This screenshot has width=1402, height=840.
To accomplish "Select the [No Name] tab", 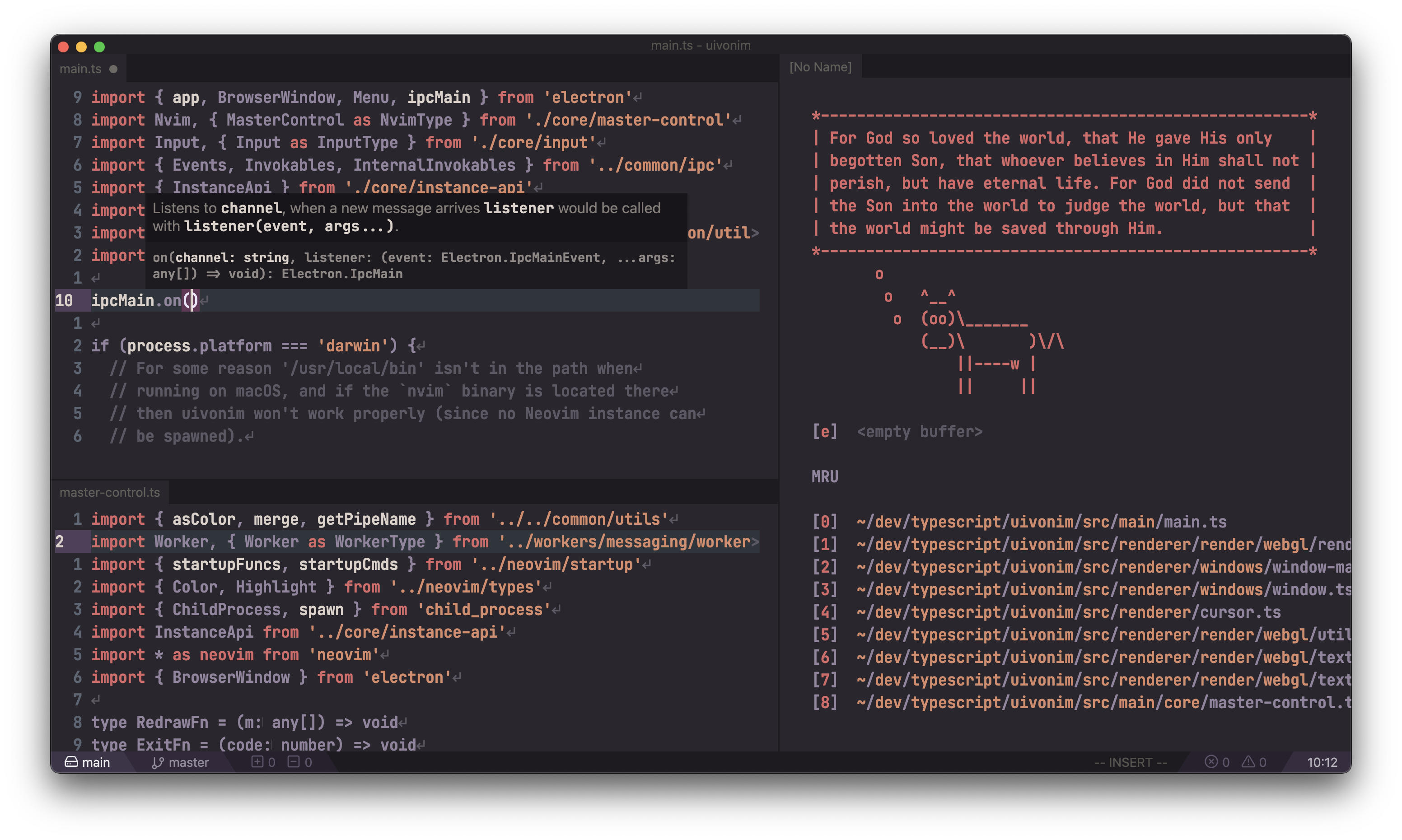I will tap(820, 67).
